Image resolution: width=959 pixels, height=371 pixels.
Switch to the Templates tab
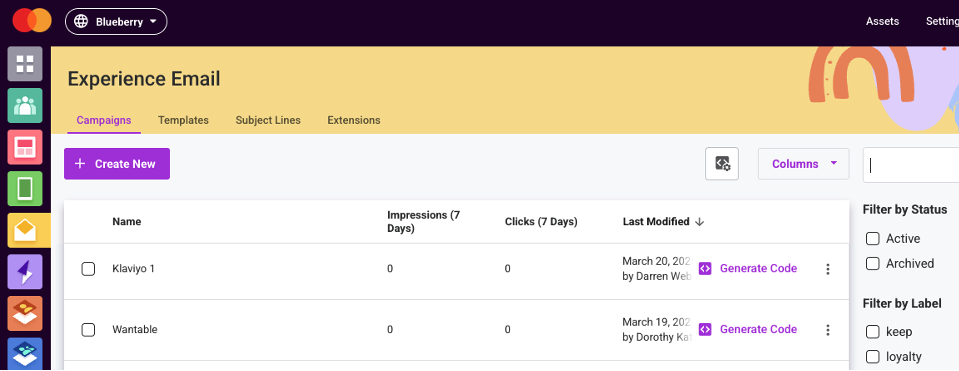pos(183,120)
